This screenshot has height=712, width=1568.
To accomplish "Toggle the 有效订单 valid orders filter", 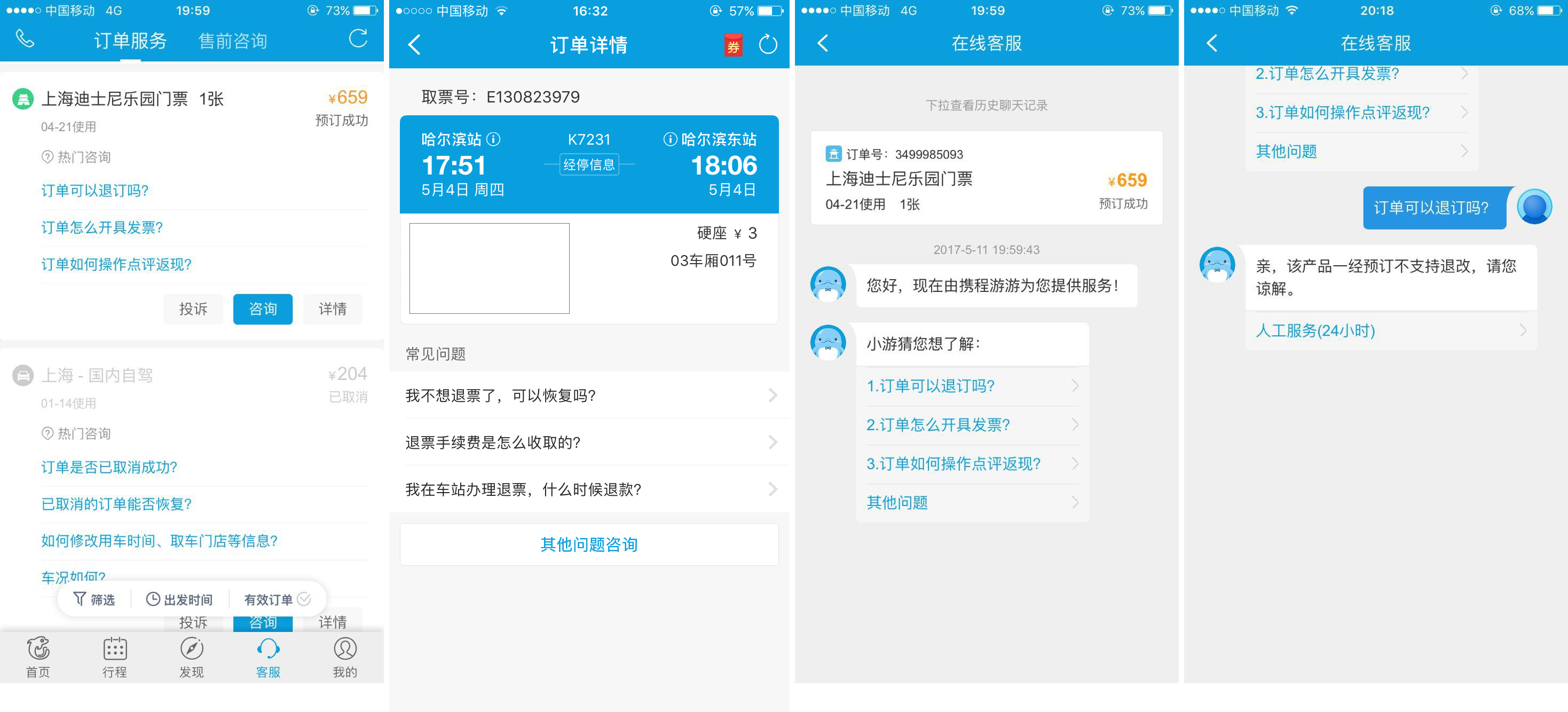I will tap(278, 599).
